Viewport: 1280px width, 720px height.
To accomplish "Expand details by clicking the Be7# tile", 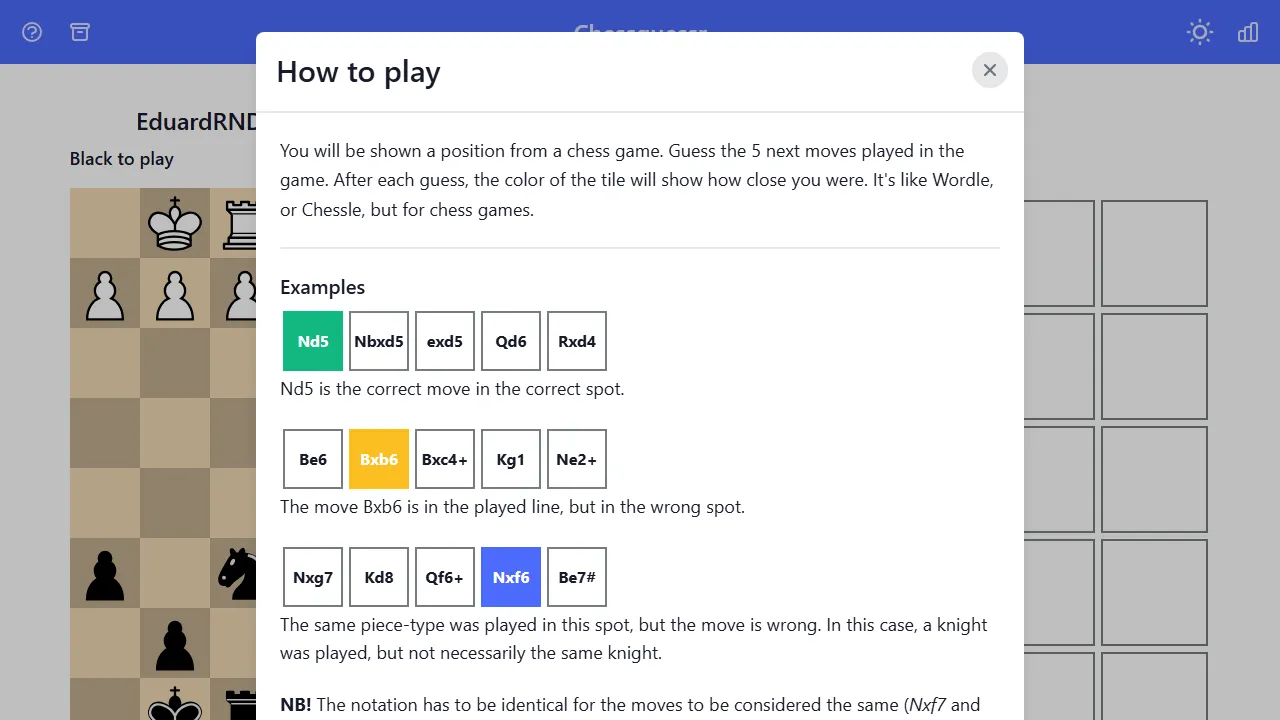I will point(576,577).
